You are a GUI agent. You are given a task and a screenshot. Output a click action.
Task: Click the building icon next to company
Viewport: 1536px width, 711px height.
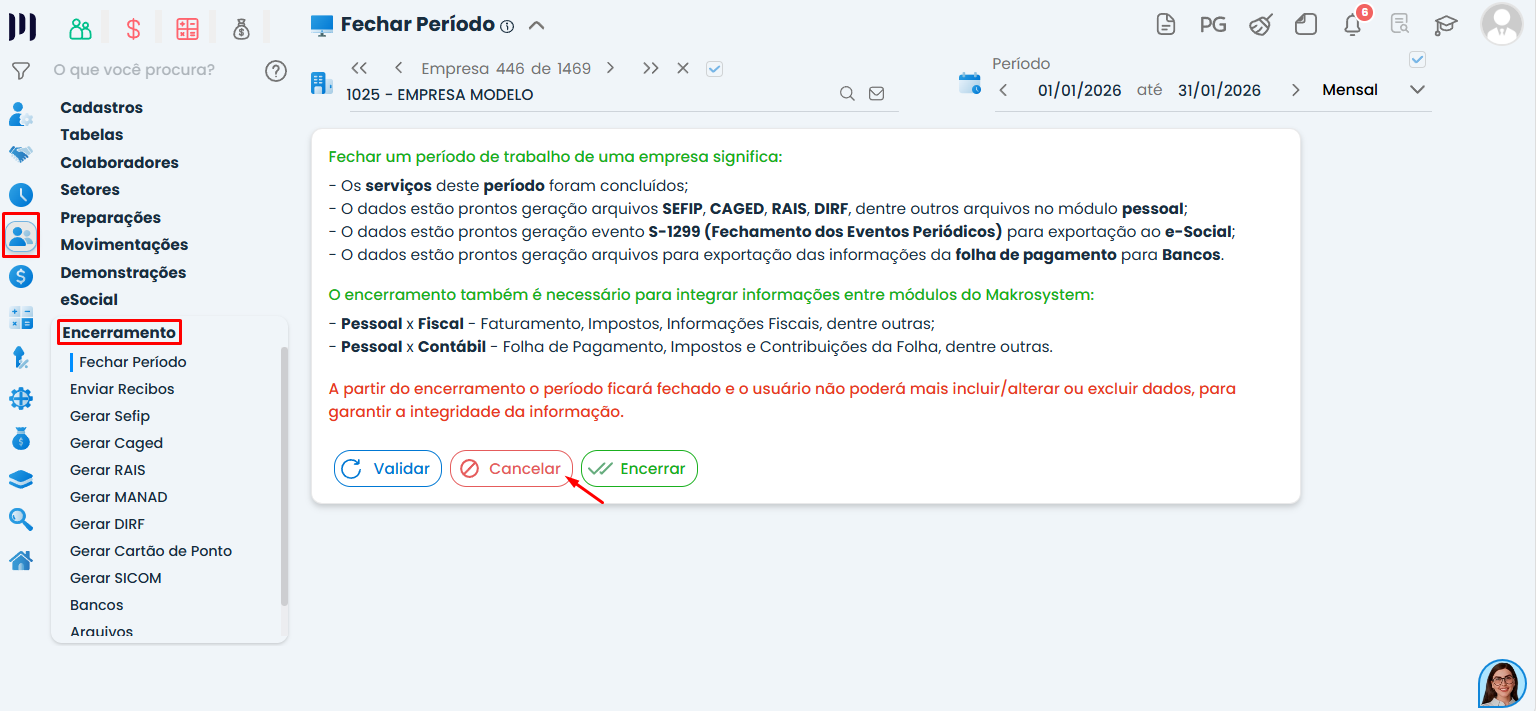(322, 83)
